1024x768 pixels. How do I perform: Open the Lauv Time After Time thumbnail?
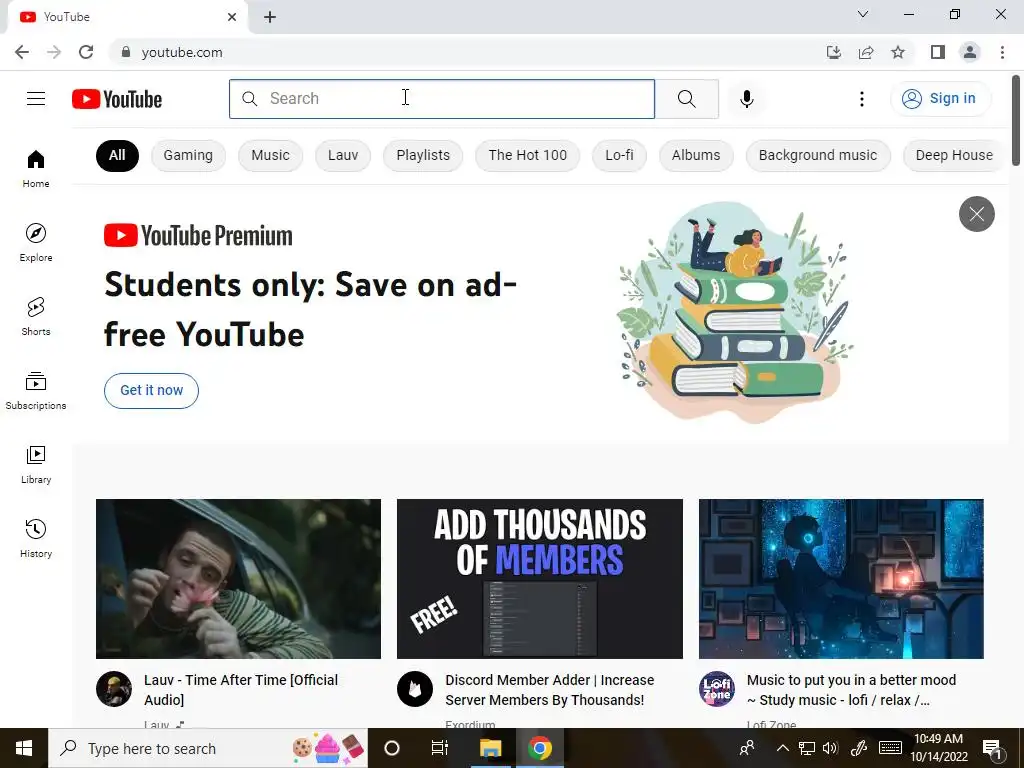(x=238, y=579)
